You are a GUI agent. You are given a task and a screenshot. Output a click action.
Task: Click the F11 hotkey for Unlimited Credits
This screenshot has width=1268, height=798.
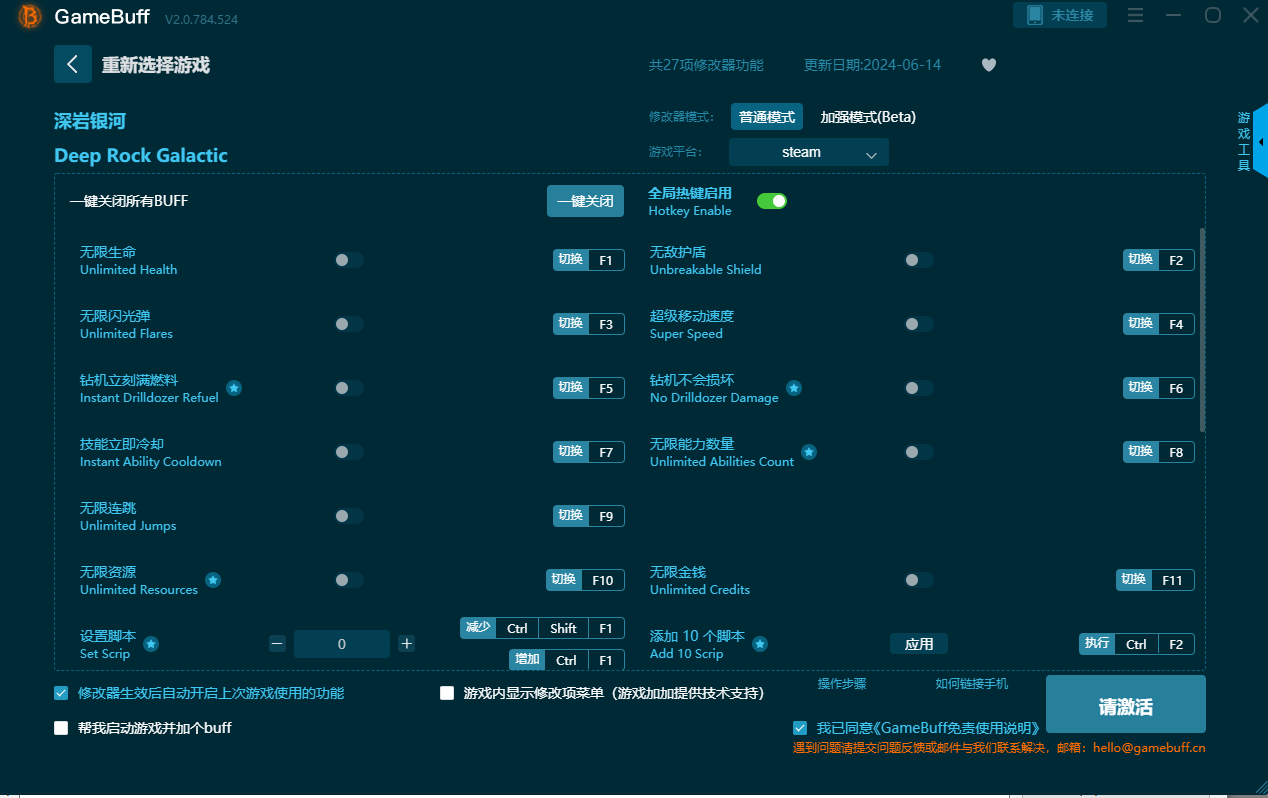pyautogui.click(x=1173, y=580)
